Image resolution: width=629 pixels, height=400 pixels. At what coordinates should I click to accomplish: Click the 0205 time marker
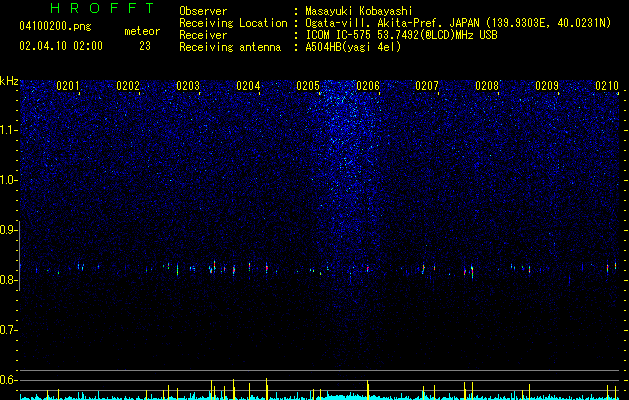[x=308, y=86]
